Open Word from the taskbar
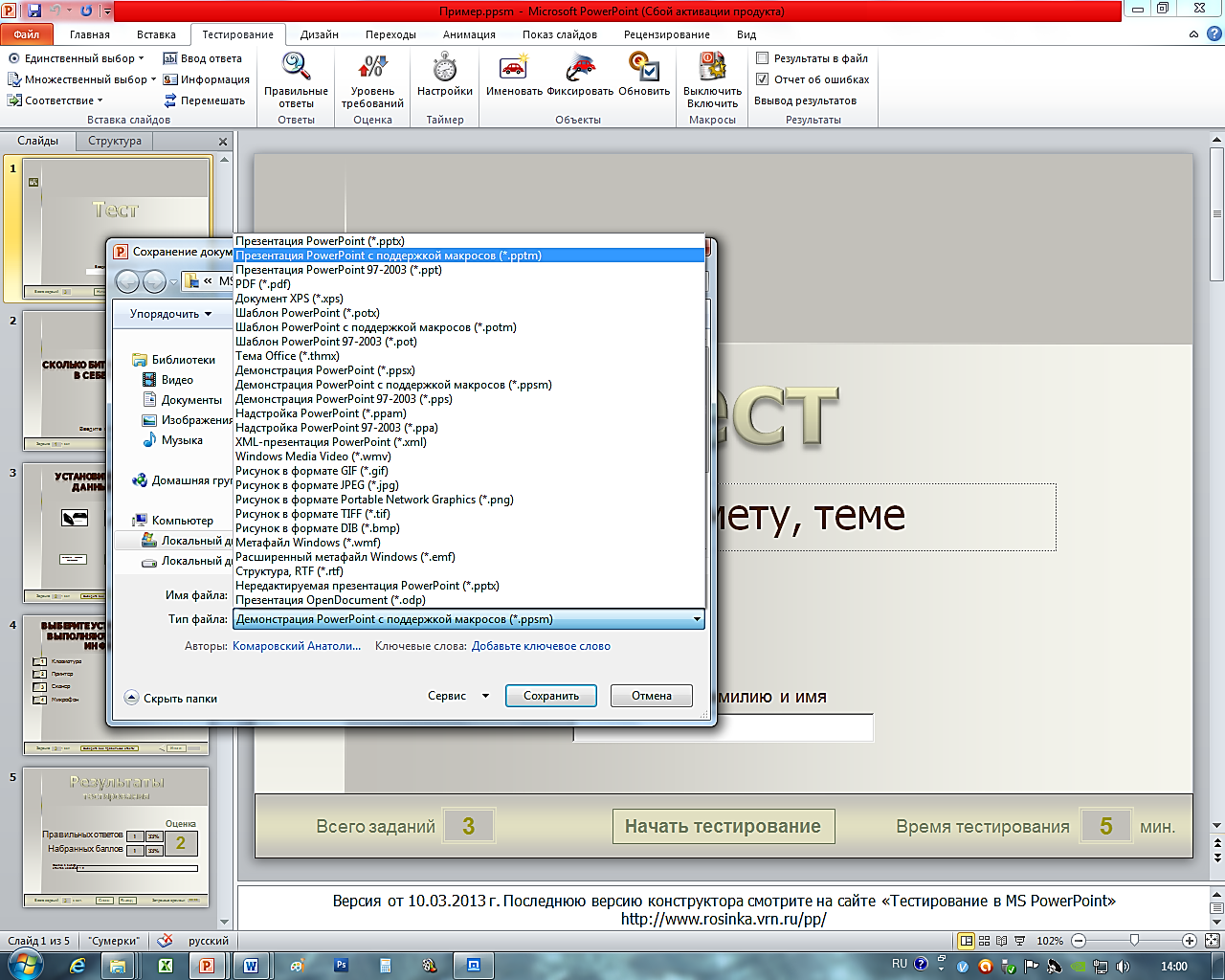This screenshot has height=980, width=1225. [x=251, y=966]
